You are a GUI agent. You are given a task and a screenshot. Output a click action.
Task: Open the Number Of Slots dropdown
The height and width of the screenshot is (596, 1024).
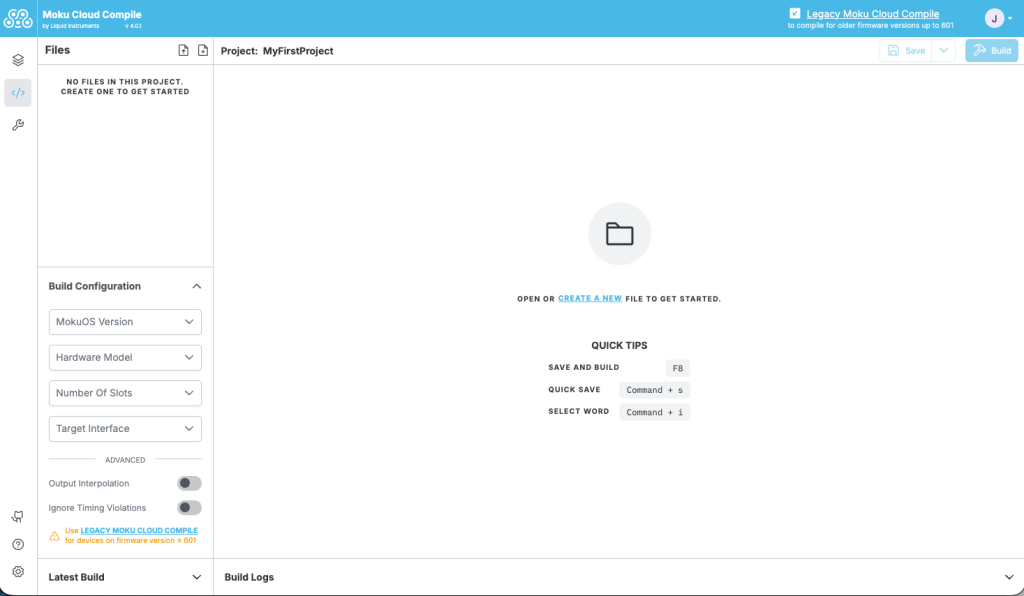(x=125, y=393)
